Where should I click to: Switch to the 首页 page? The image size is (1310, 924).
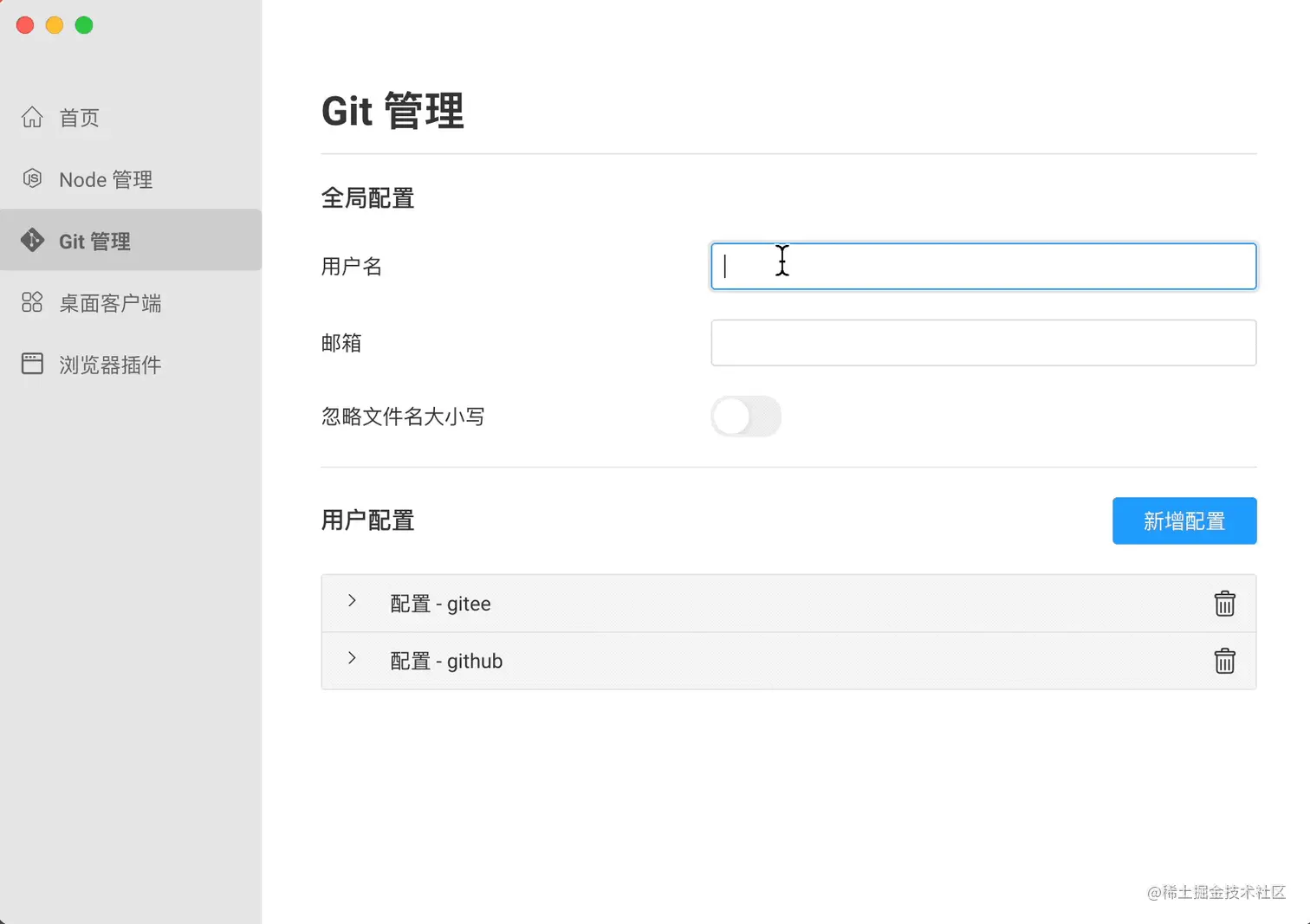[78, 117]
